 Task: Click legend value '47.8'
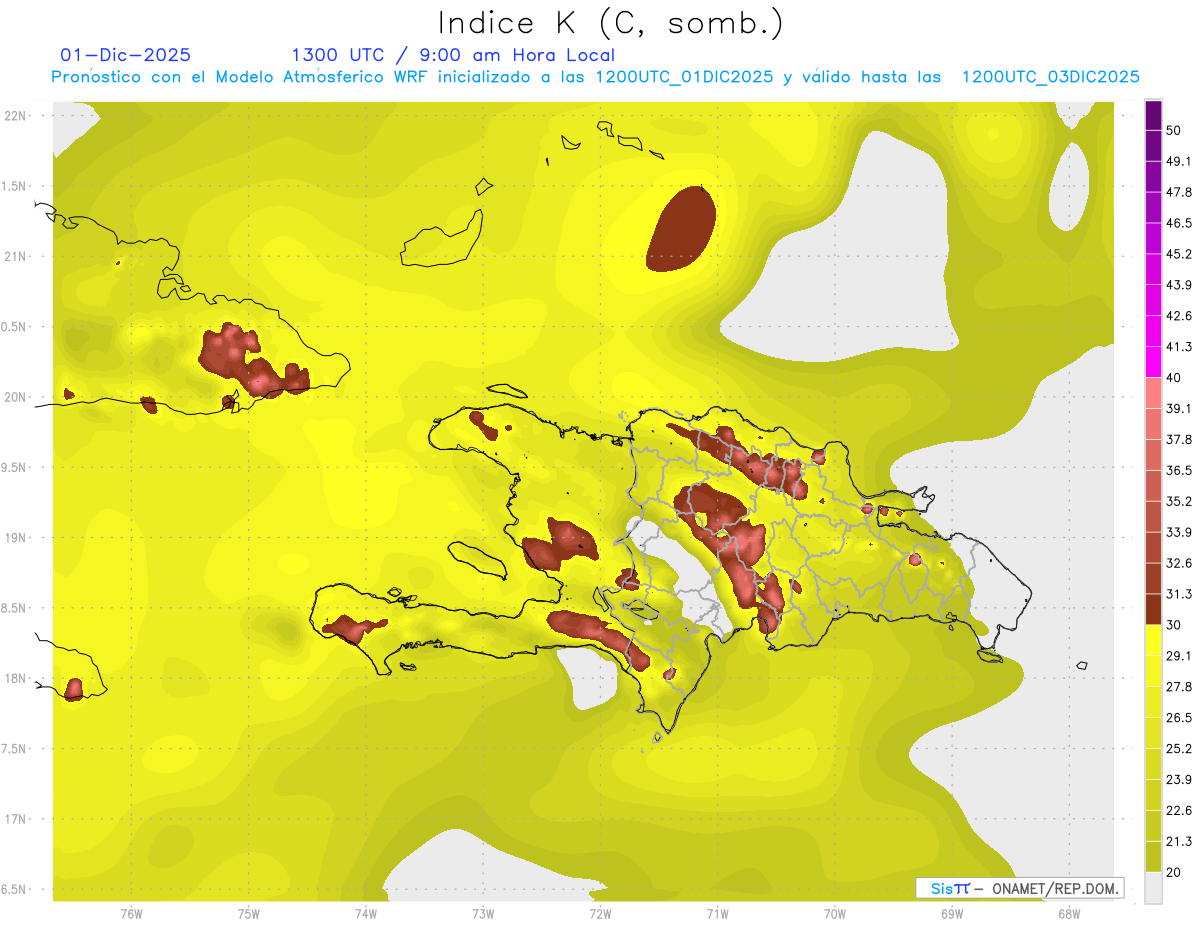pyautogui.click(x=1178, y=192)
